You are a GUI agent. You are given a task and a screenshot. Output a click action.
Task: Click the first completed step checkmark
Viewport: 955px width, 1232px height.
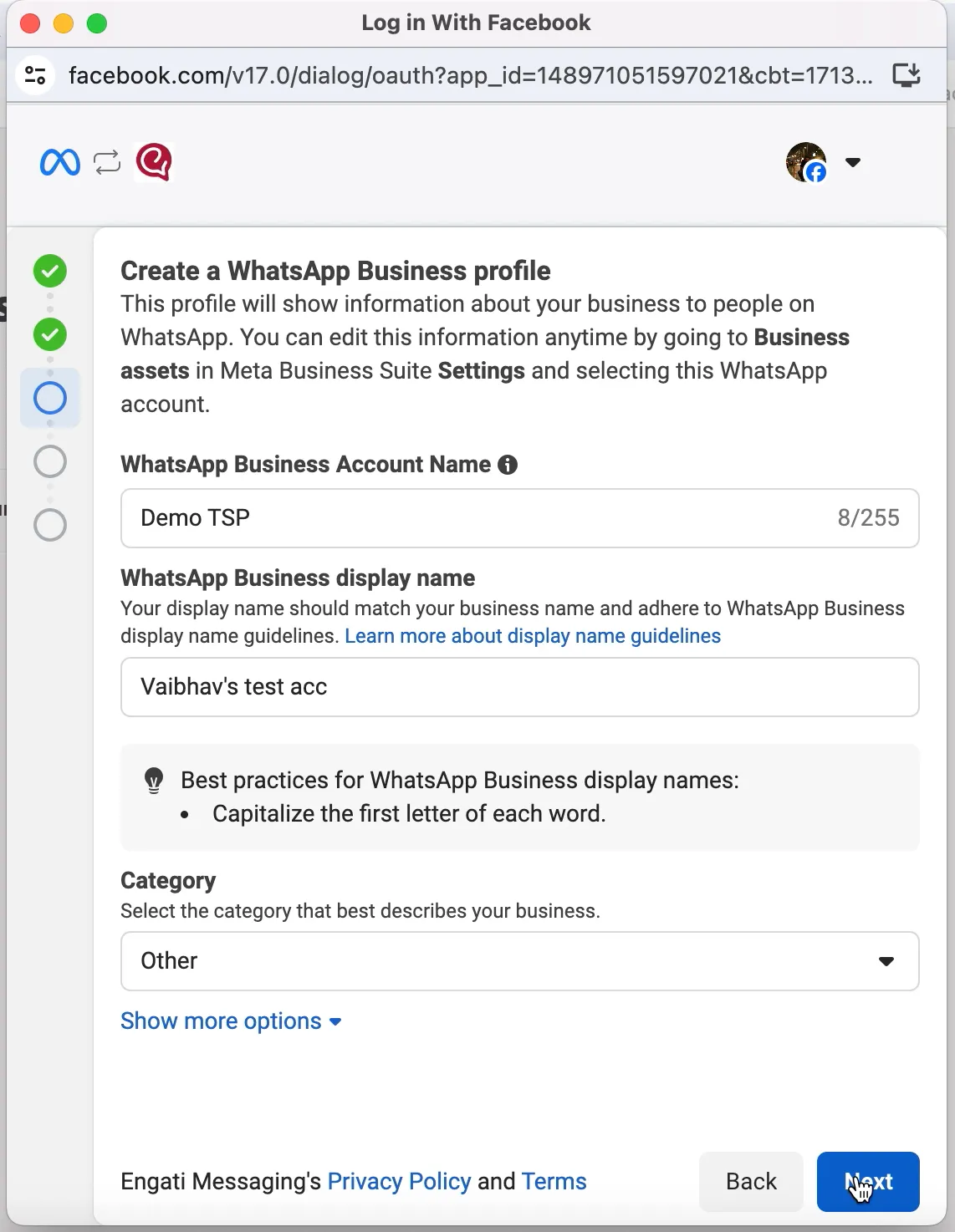point(50,271)
